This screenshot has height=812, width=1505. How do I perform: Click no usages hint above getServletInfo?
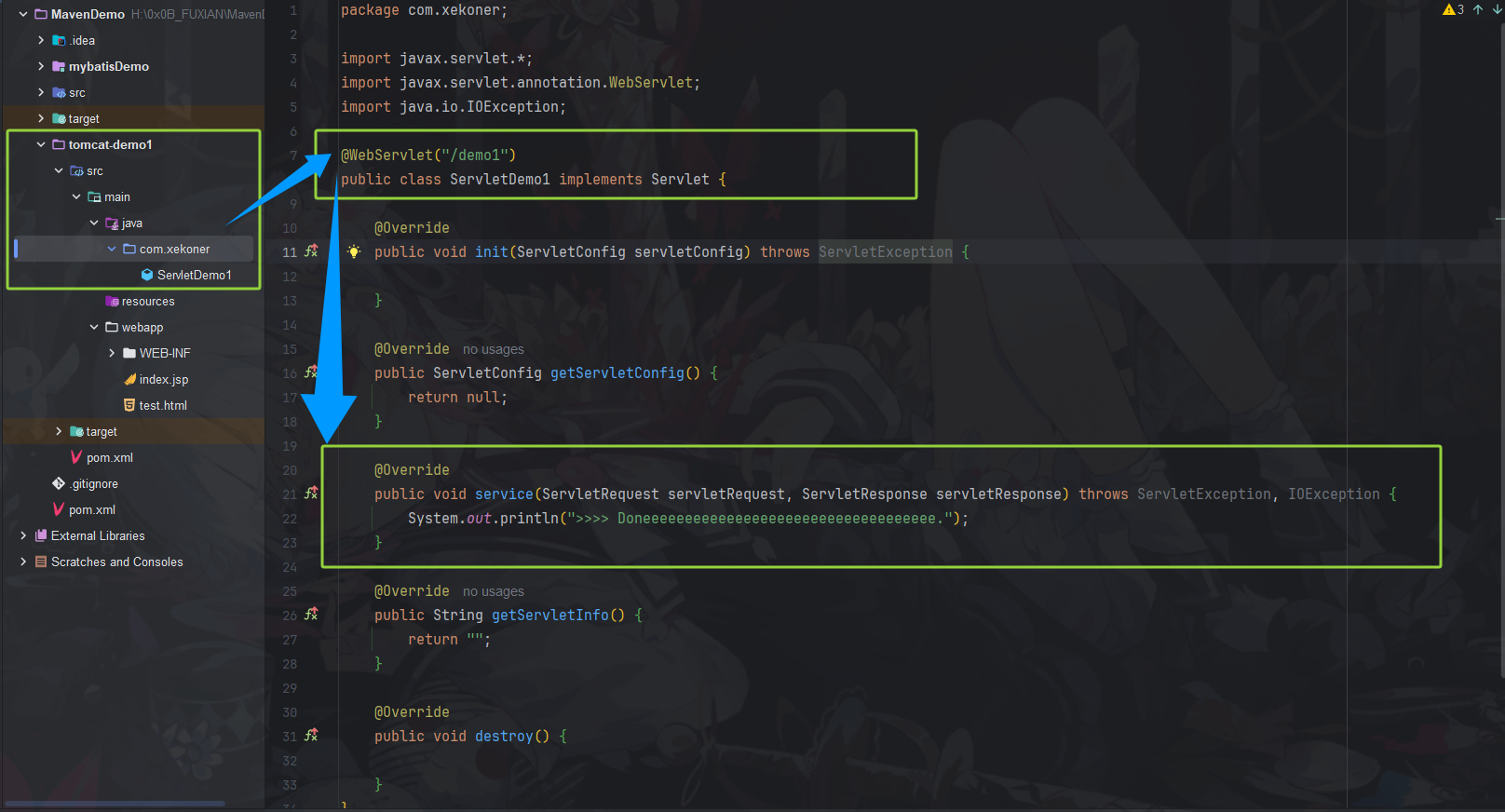click(x=494, y=591)
